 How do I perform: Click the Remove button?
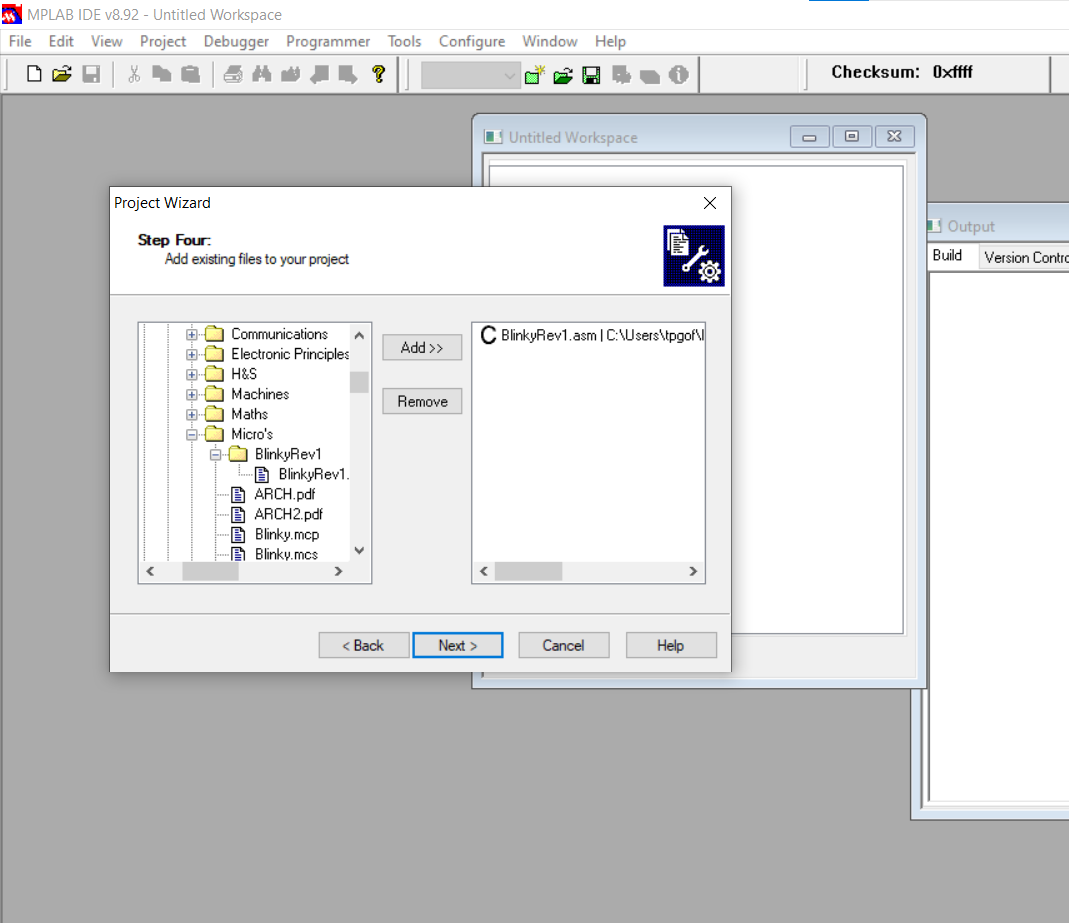click(x=422, y=402)
